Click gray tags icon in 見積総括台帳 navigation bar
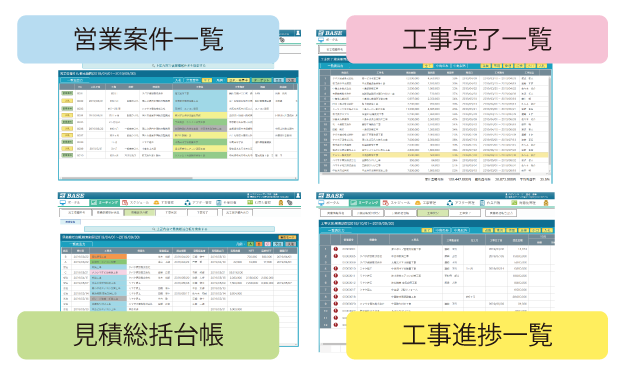Viewport: 625px width, 372px height. [289, 203]
